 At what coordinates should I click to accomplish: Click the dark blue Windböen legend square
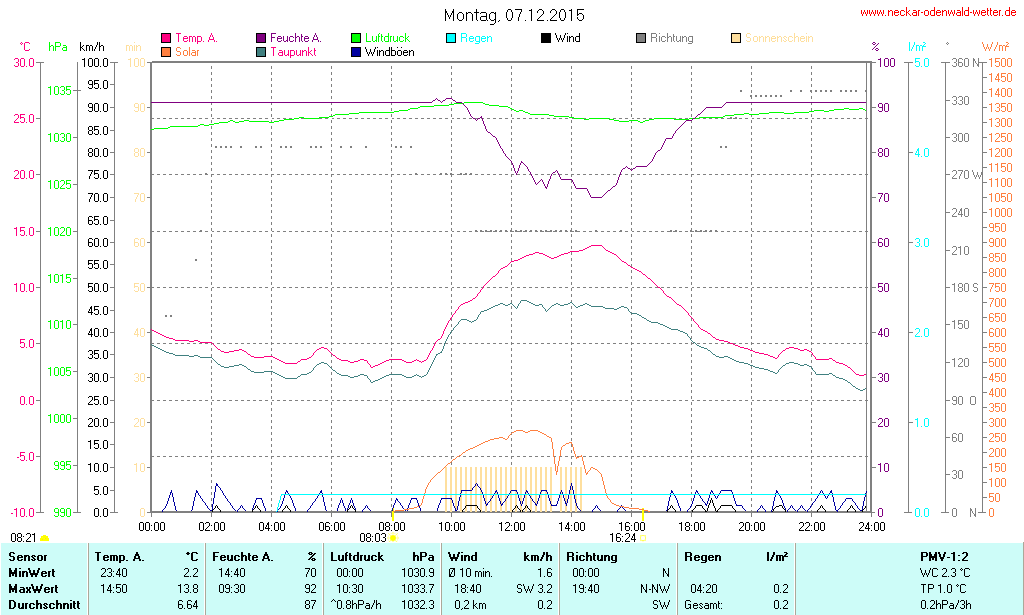[x=356, y=51]
